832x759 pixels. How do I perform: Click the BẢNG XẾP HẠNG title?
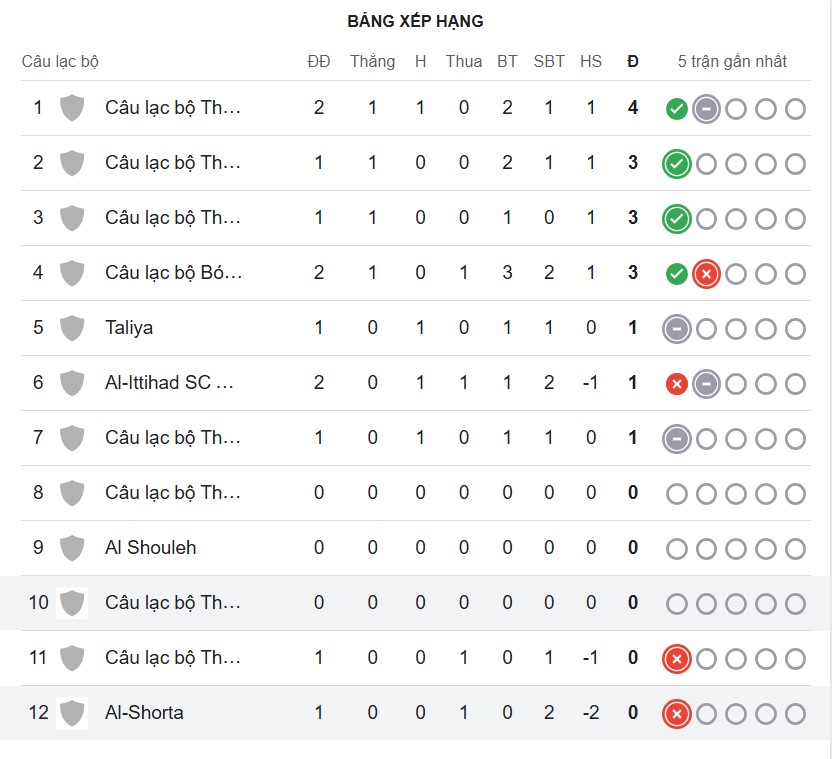pyautogui.click(x=415, y=21)
